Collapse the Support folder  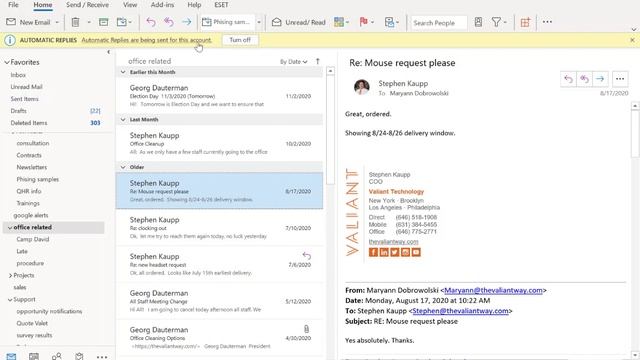[x=10, y=300]
